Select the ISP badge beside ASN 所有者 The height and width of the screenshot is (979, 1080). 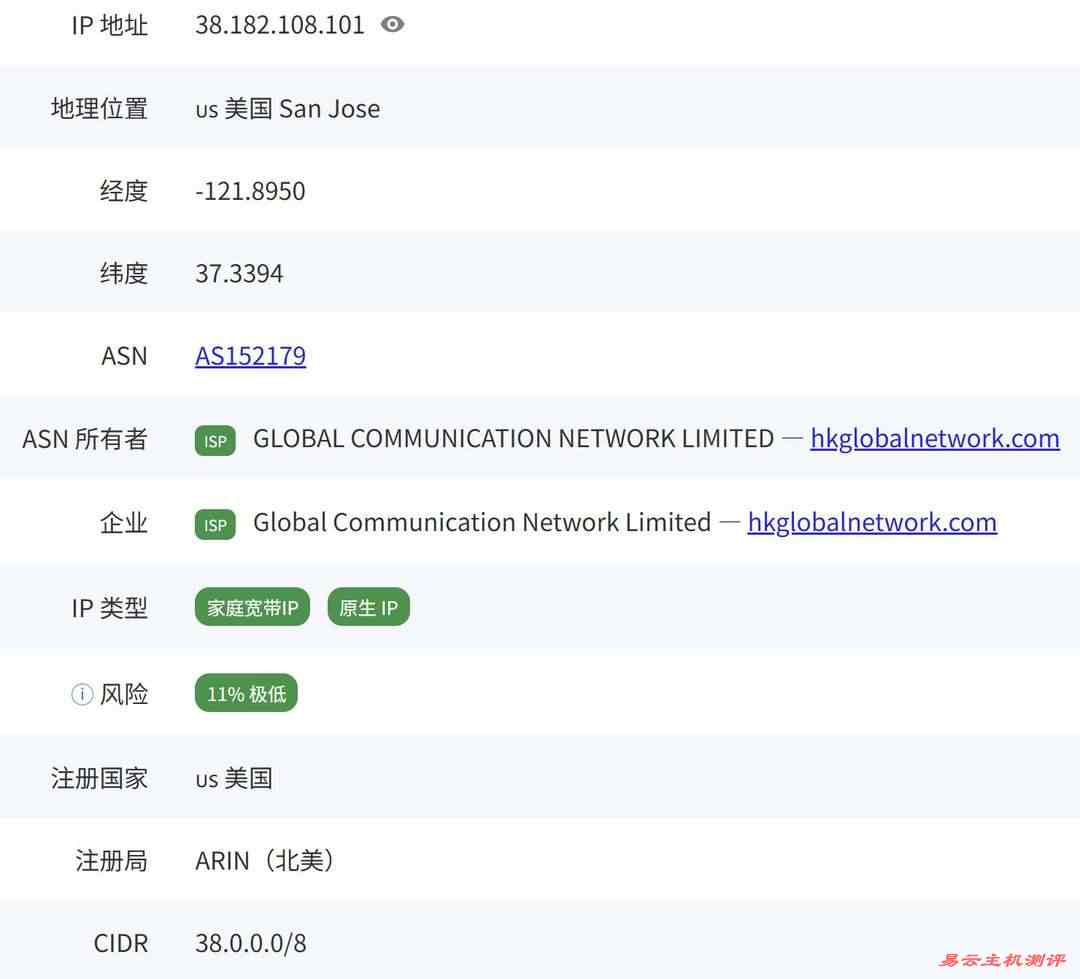point(214,440)
